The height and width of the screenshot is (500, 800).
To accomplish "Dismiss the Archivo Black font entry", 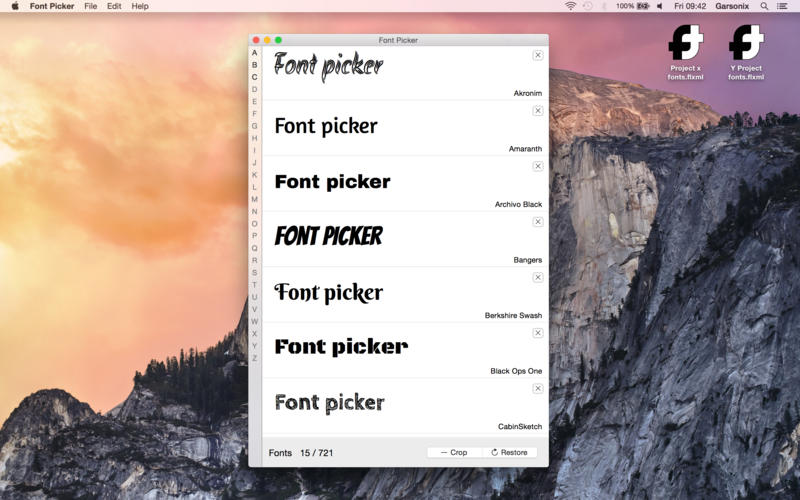I will pos(538,166).
